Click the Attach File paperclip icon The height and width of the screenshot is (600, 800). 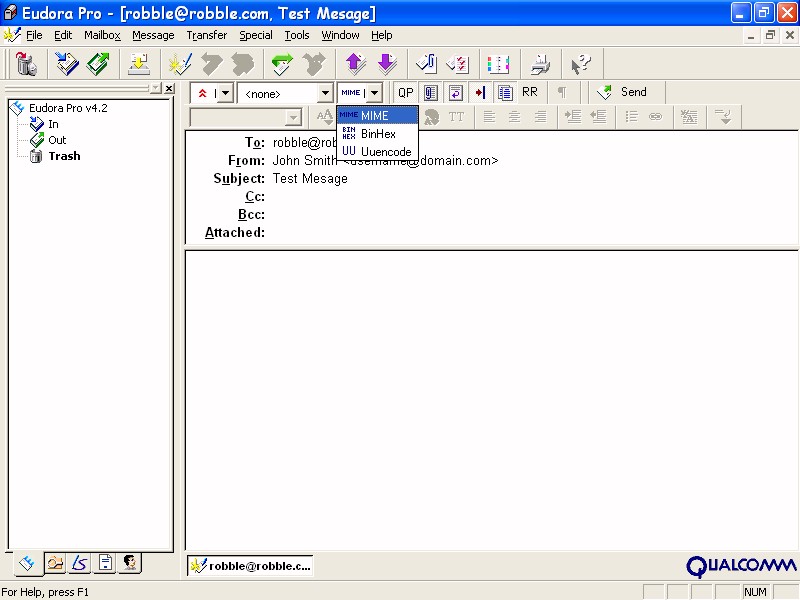(x=427, y=64)
